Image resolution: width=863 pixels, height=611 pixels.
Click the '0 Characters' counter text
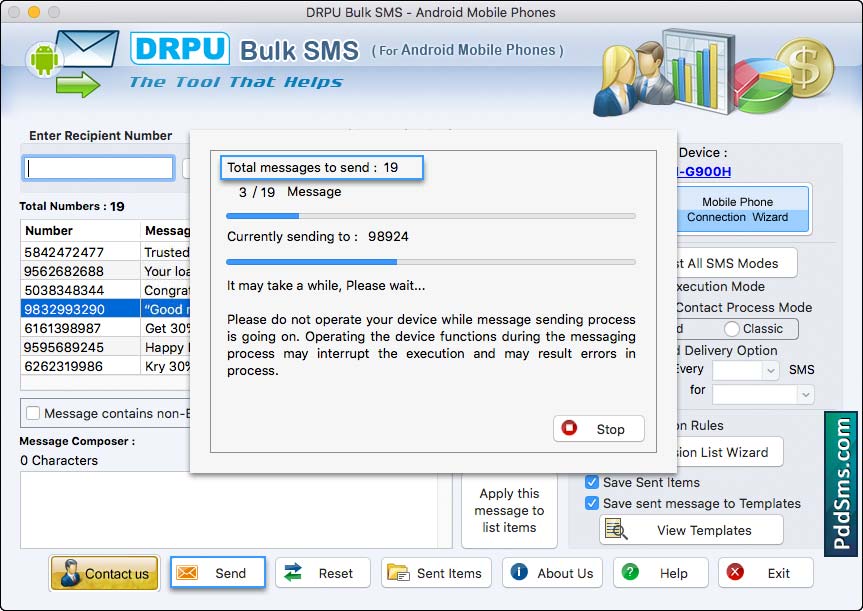tap(59, 460)
